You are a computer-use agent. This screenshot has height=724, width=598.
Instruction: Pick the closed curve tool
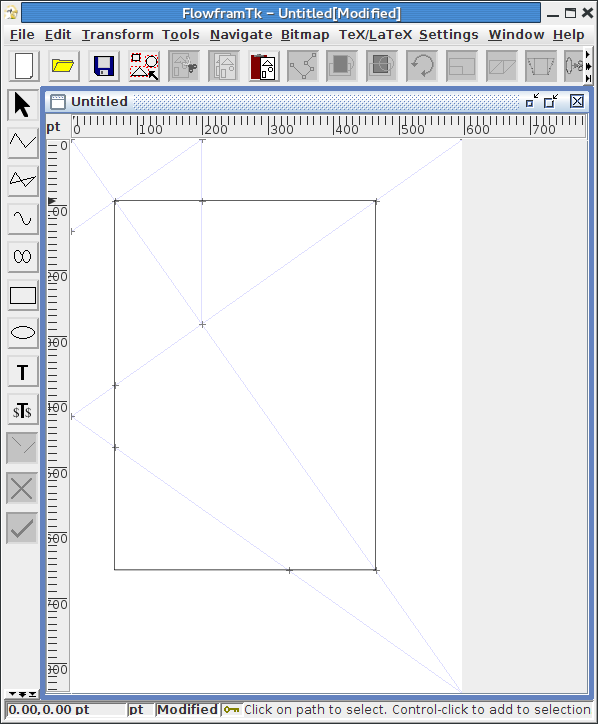click(x=23, y=256)
